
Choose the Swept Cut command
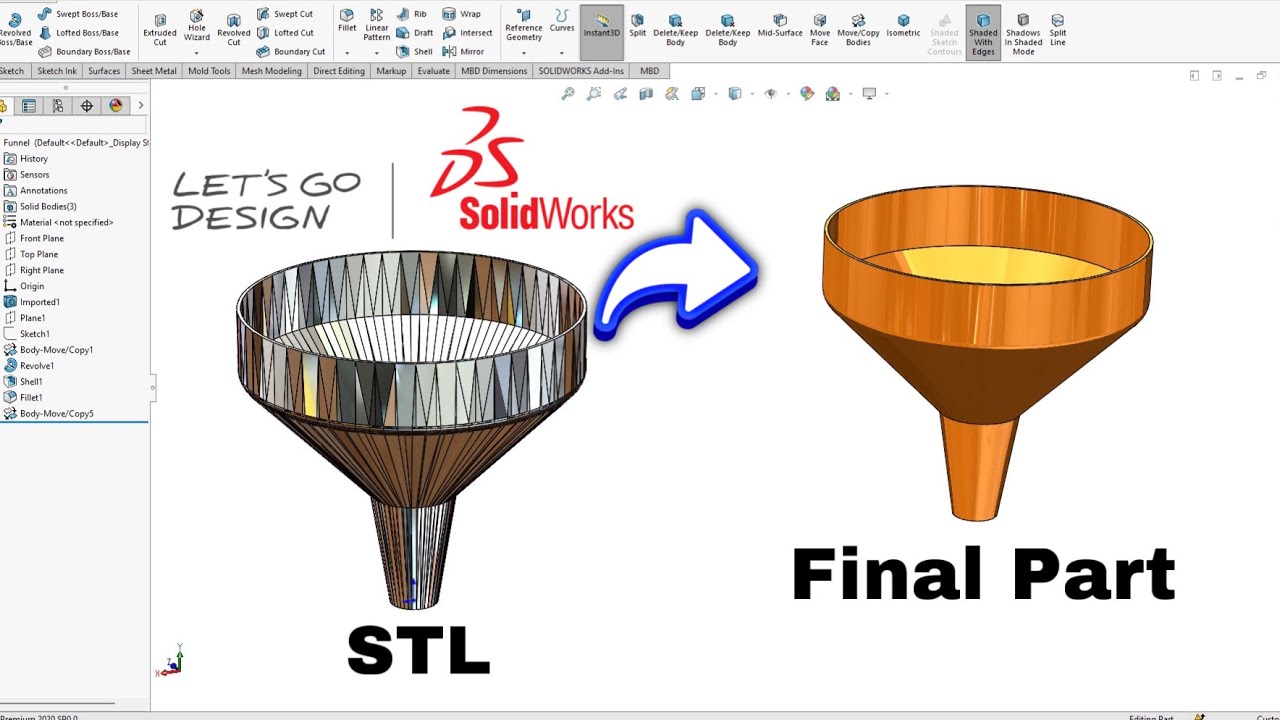tap(284, 14)
